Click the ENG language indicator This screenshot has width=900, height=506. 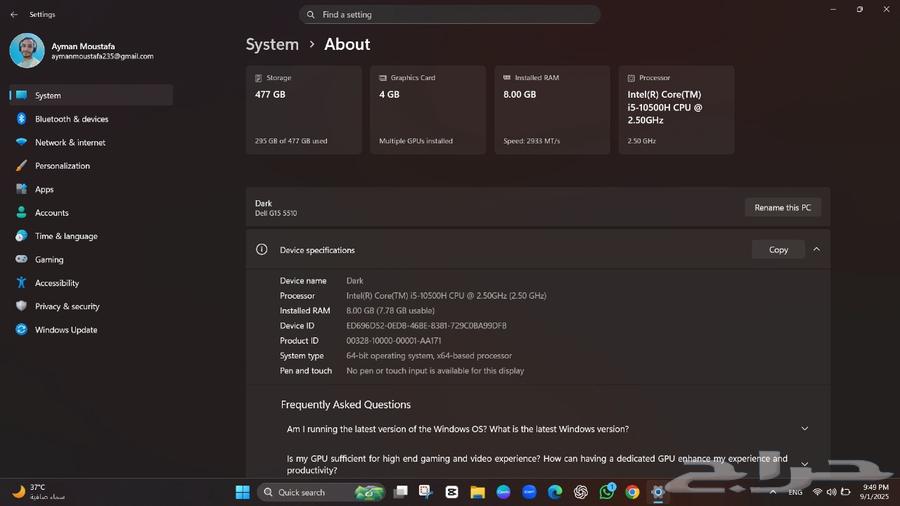[x=796, y=492]
